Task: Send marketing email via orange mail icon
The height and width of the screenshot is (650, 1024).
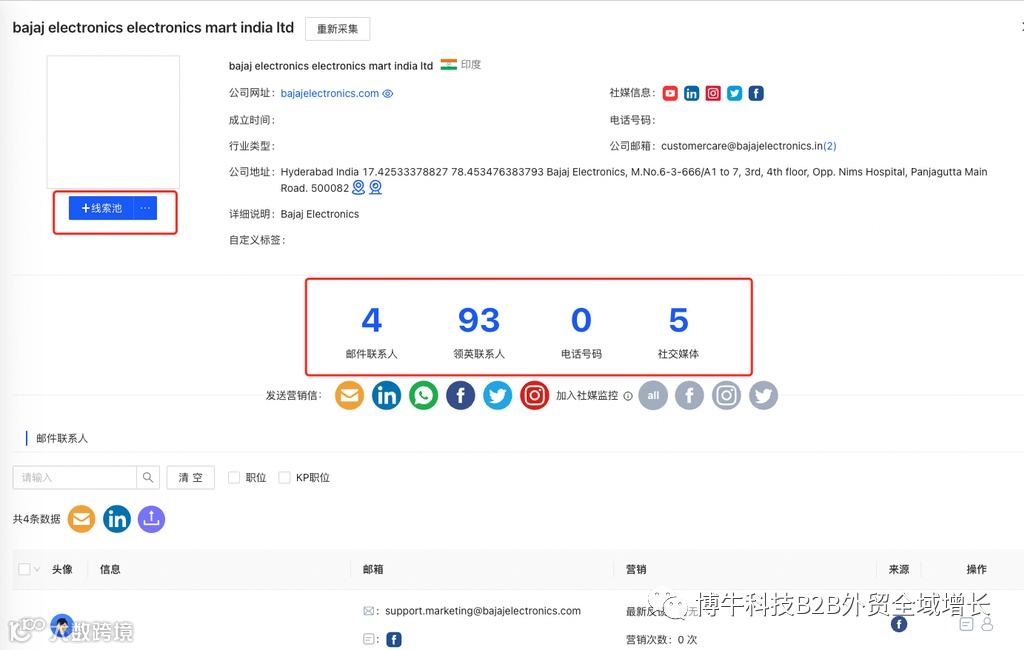Action: (x=349, y=395)
